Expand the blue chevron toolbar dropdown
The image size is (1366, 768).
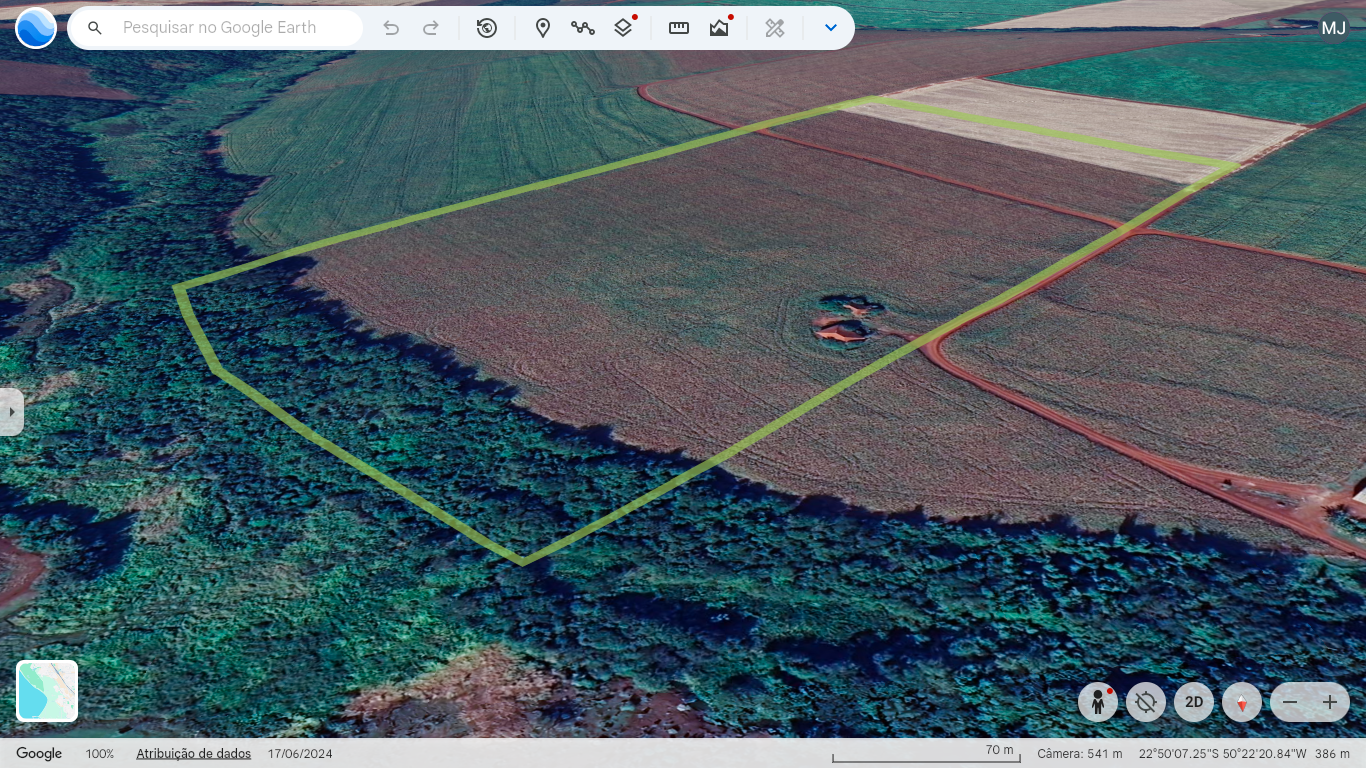click(830, 28)
